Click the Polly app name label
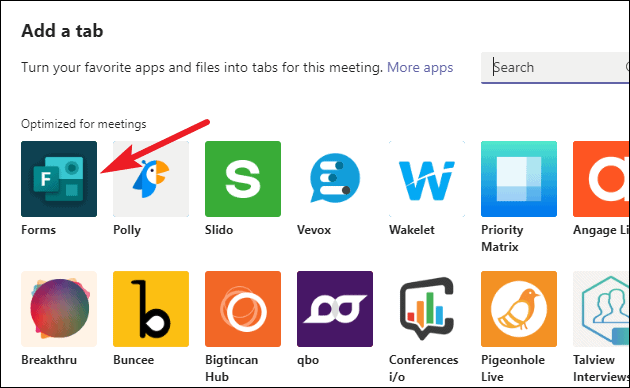The width and height of the screenshot is (630, 388). (127, 231)
